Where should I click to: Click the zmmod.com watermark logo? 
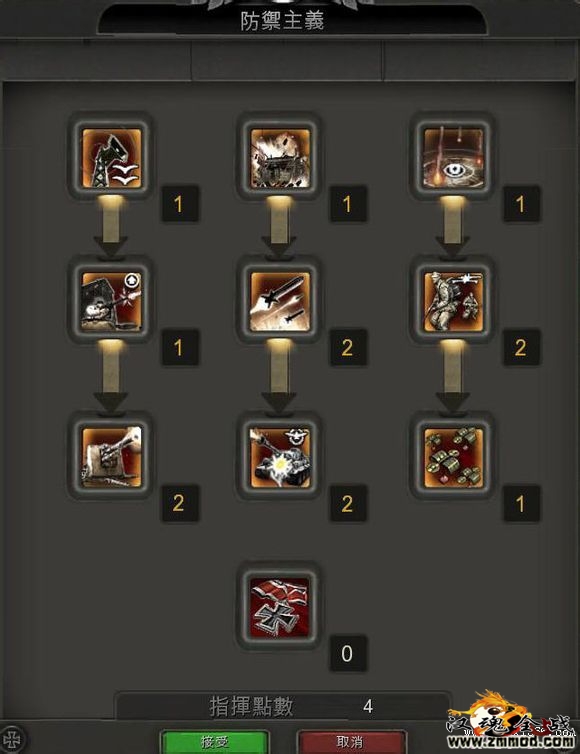coord(511,720)
